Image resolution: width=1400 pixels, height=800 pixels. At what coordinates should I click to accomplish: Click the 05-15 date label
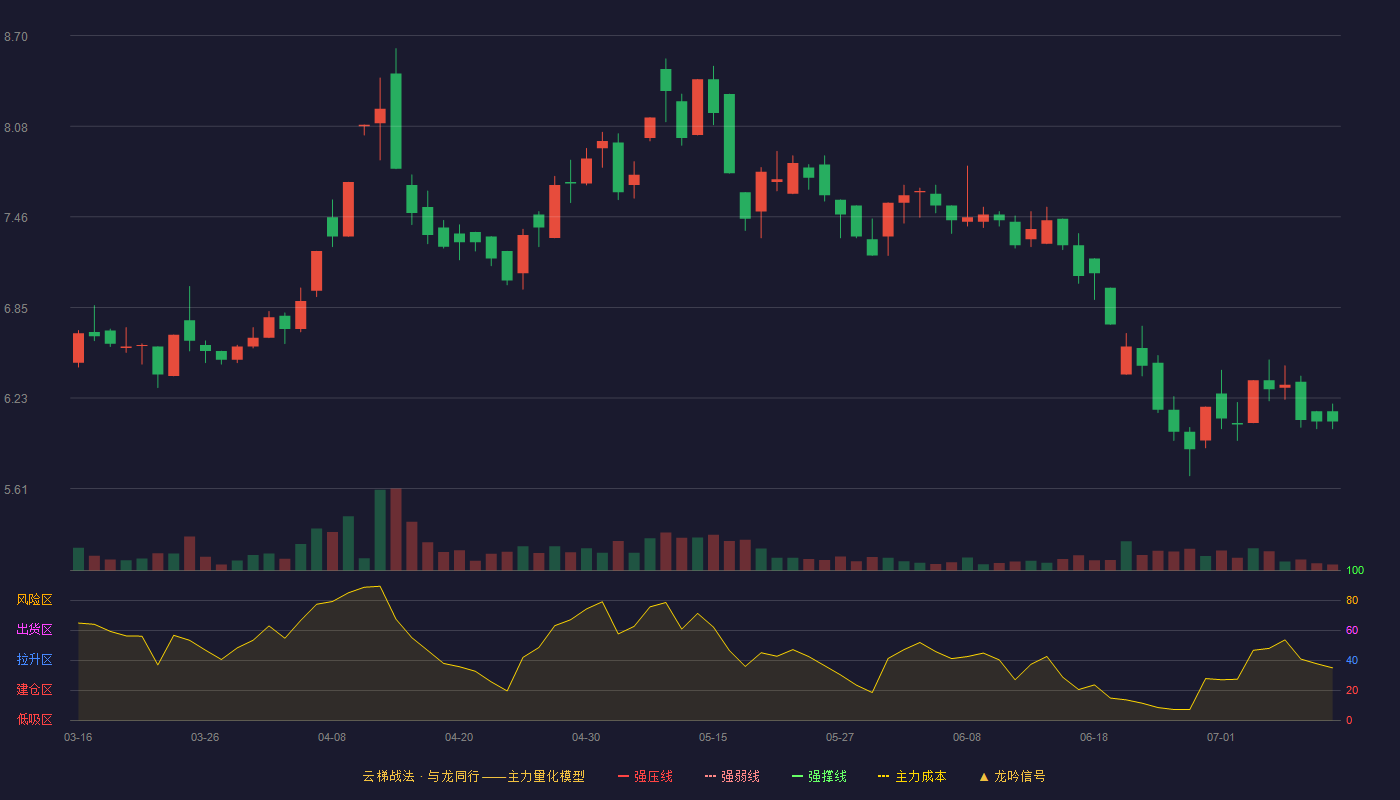(x=713, y=737)
